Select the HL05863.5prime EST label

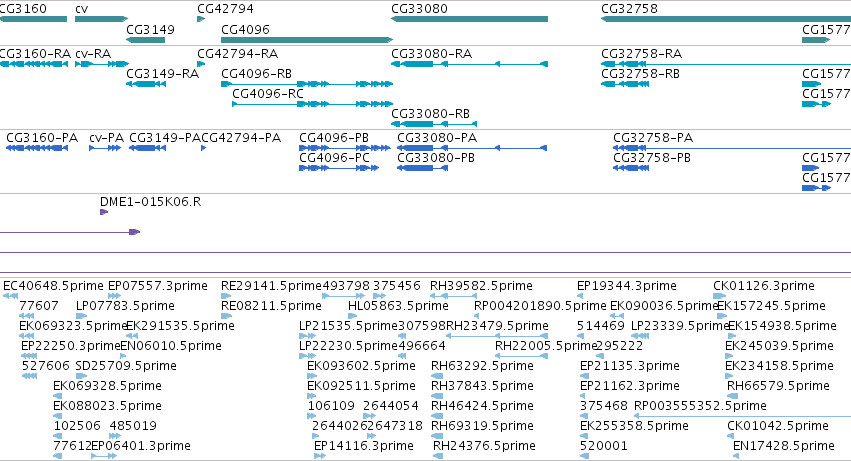(x=398, y=306)
